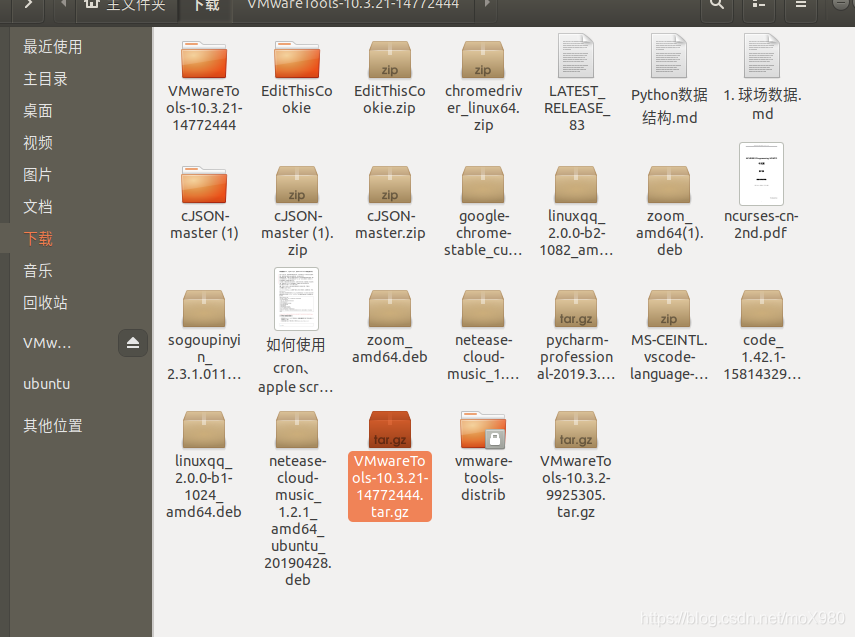Select the netease-cloud-music_1.2.1_amd64_ubuntu_20190428.deb icon
Screen dimensions: 855x637
(297, 430)
